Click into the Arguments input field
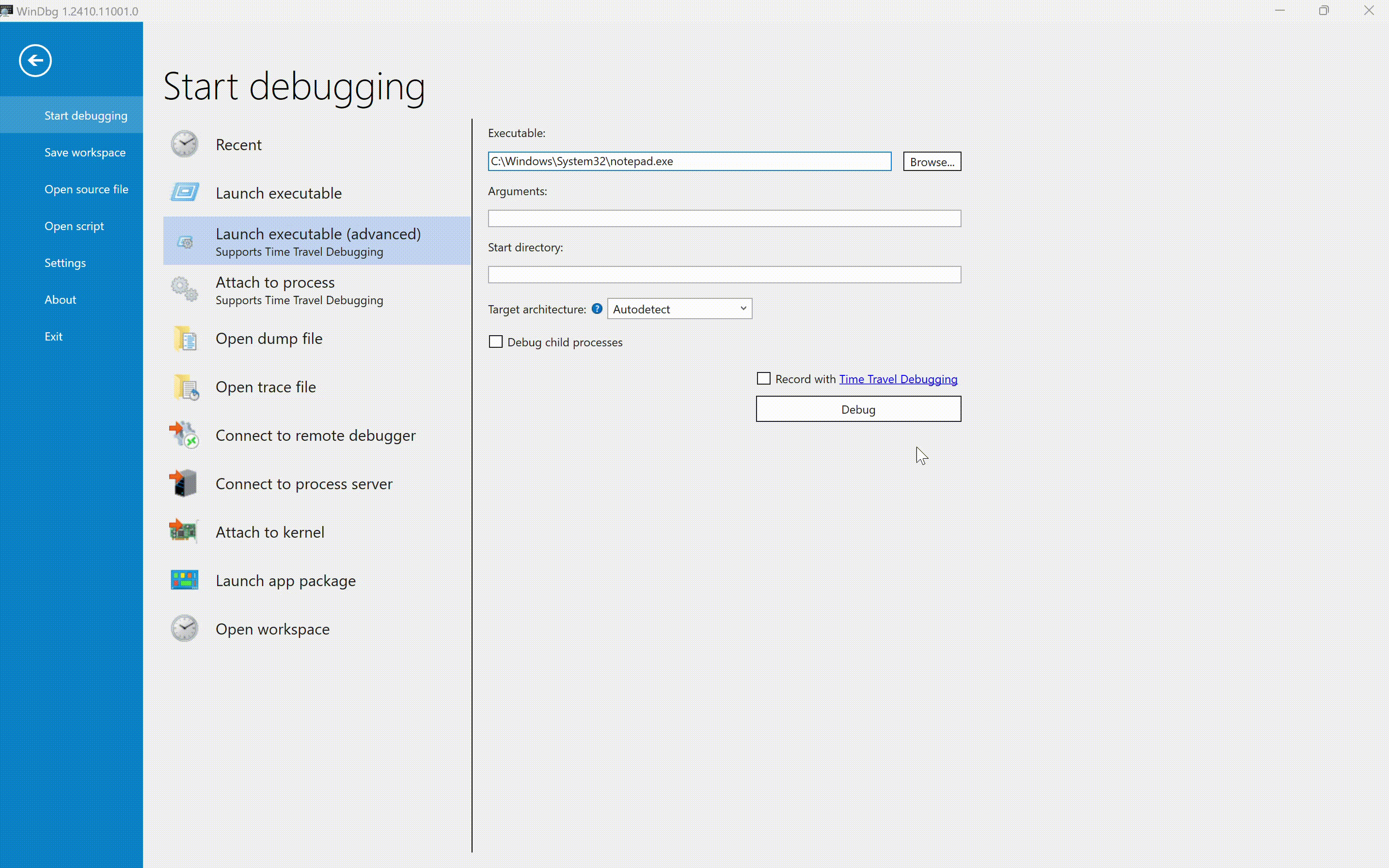This screenshot has width=1389, height=868. (x=724, y=219)
